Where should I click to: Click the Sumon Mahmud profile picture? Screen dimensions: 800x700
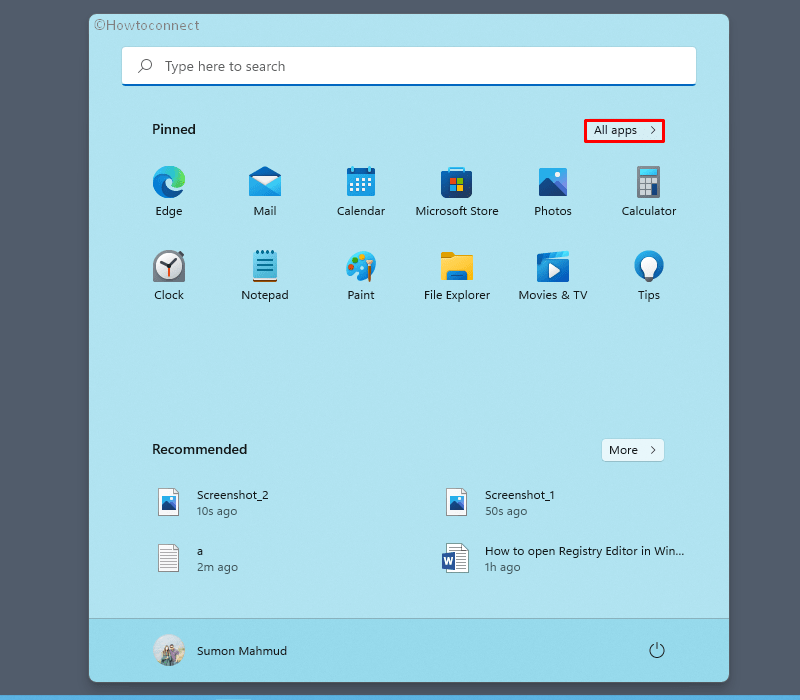tap(169, 650)
